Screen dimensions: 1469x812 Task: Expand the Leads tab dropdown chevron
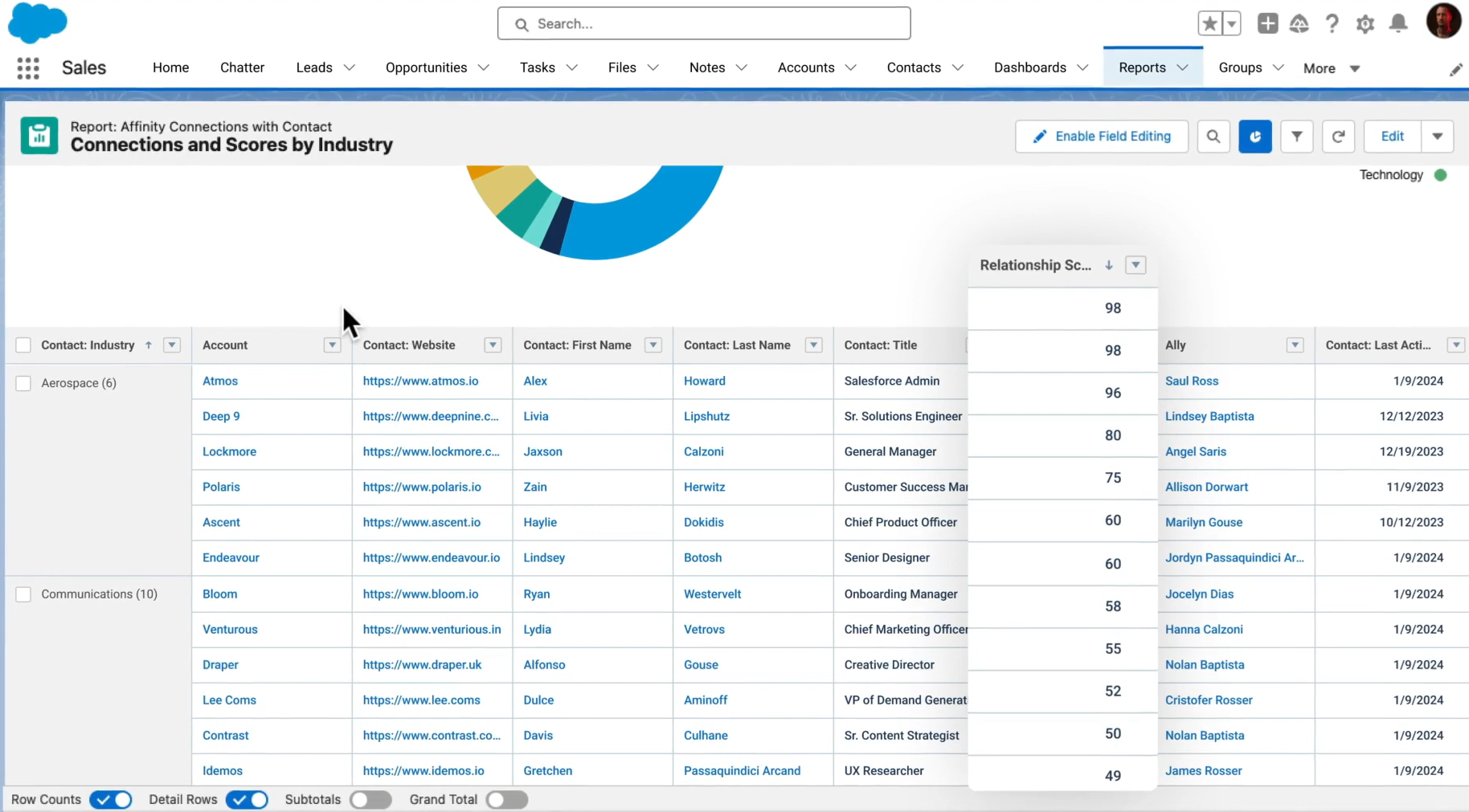(x=349, y=68)
